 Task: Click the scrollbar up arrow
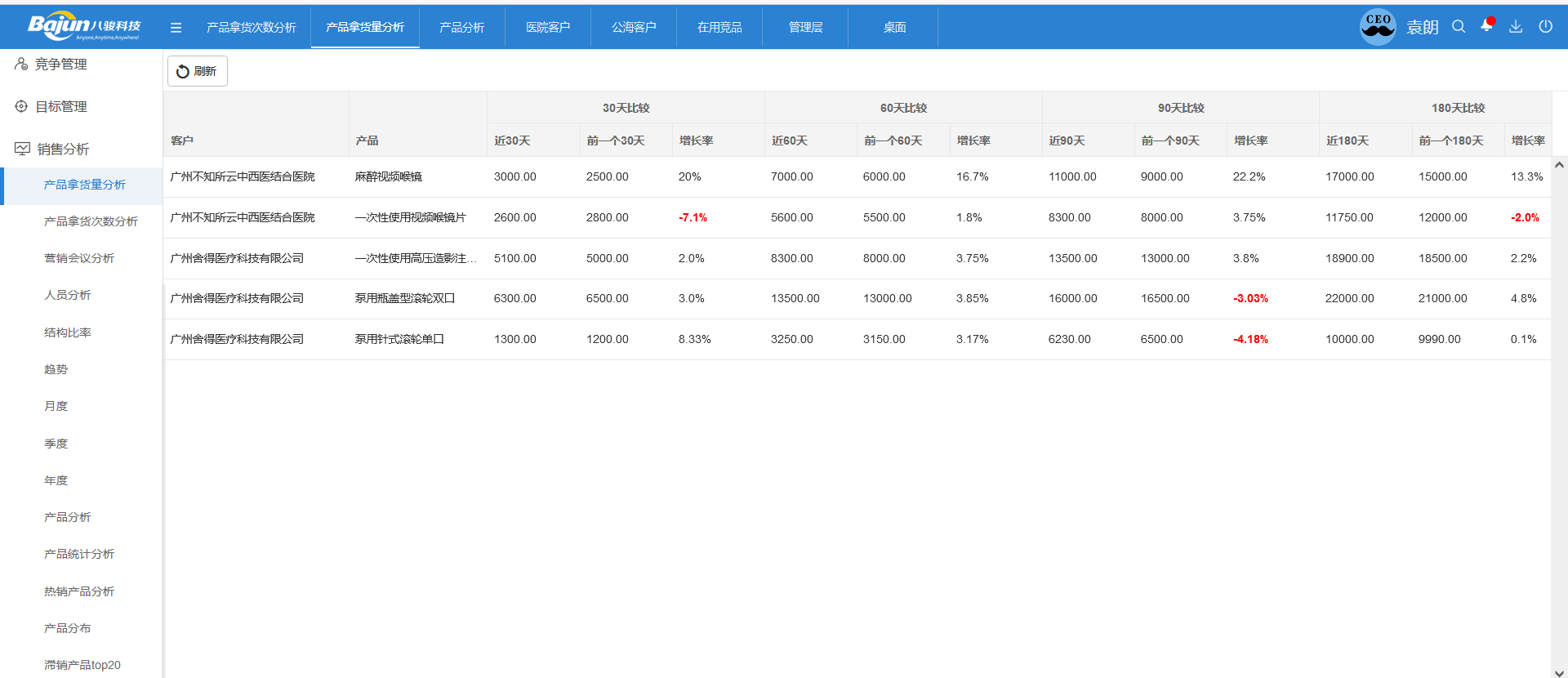pyautogui.click(x=1559, y=165)
